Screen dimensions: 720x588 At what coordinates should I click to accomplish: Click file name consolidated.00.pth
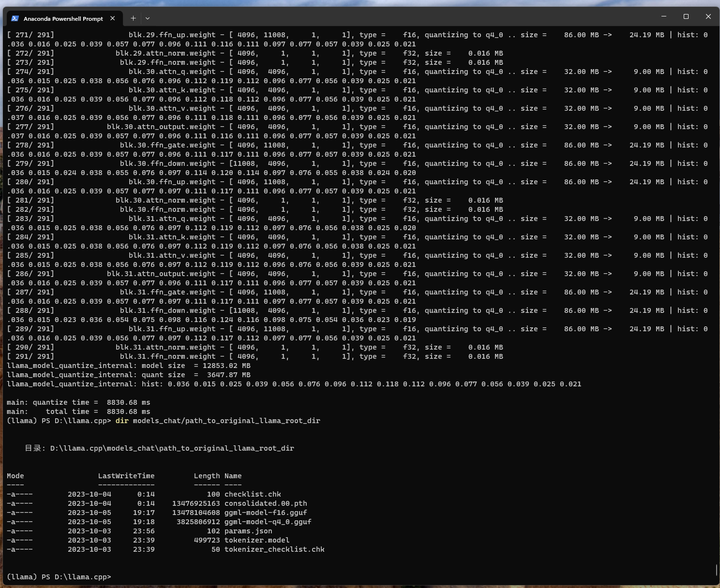pyautogui.click(x=265, y=504)
